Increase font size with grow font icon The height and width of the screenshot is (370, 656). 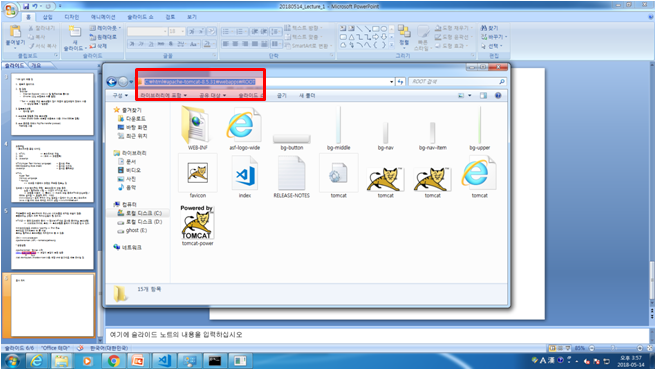(x=192, y=31)
